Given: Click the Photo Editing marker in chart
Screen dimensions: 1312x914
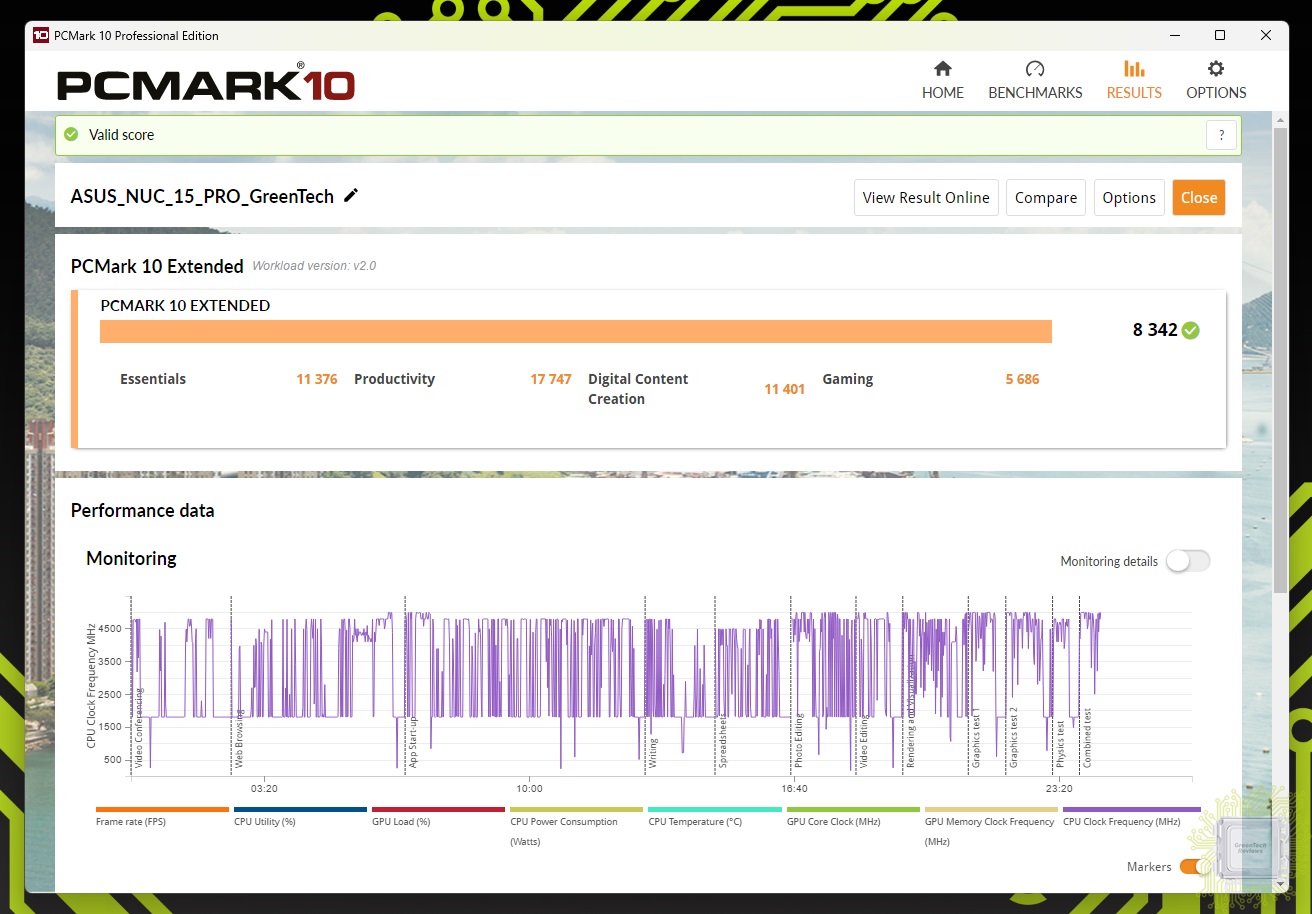Looking at the screenshot, I should tap(799, 740).
